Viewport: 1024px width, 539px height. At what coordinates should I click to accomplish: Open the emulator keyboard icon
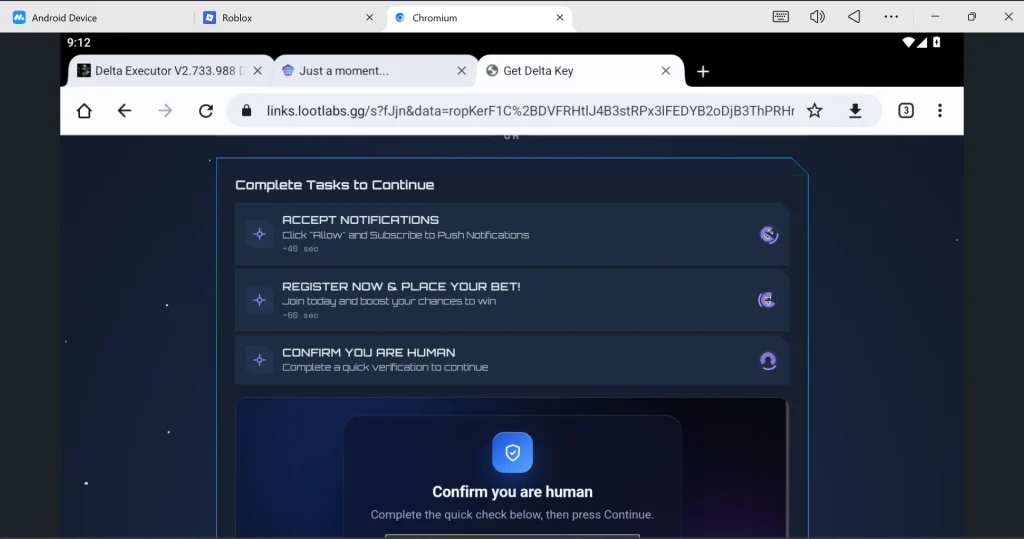coord(780,17)
